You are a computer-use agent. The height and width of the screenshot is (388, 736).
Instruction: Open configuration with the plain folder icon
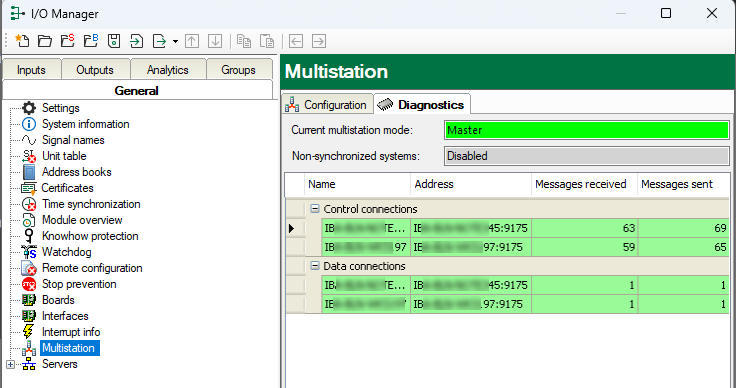(x=45, y=41)
